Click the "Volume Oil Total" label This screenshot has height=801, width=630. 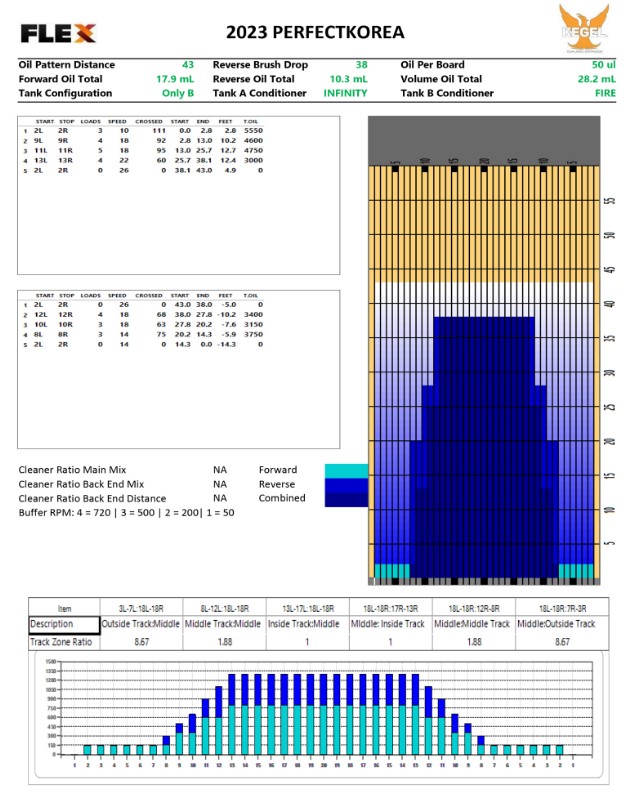pyautogui.click(x=441, y=79)
